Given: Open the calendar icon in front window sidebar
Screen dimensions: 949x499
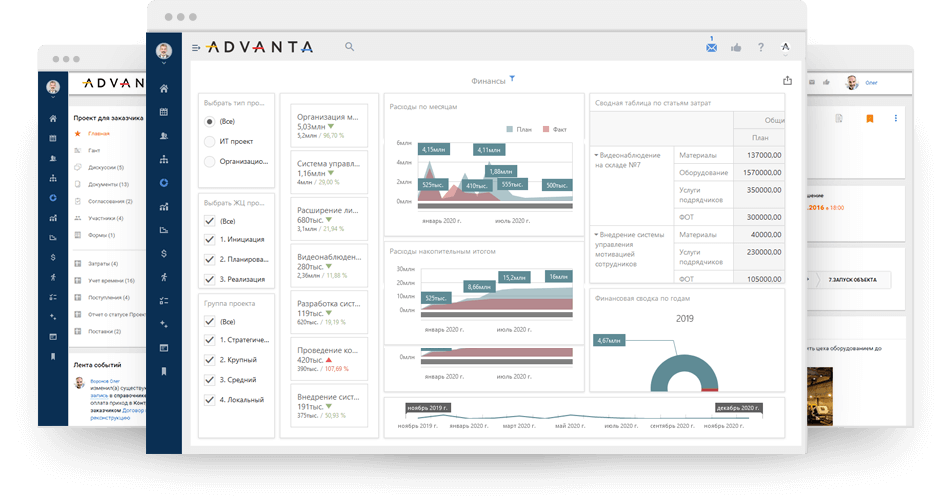Looking at the screenshot, I should 163,112.
